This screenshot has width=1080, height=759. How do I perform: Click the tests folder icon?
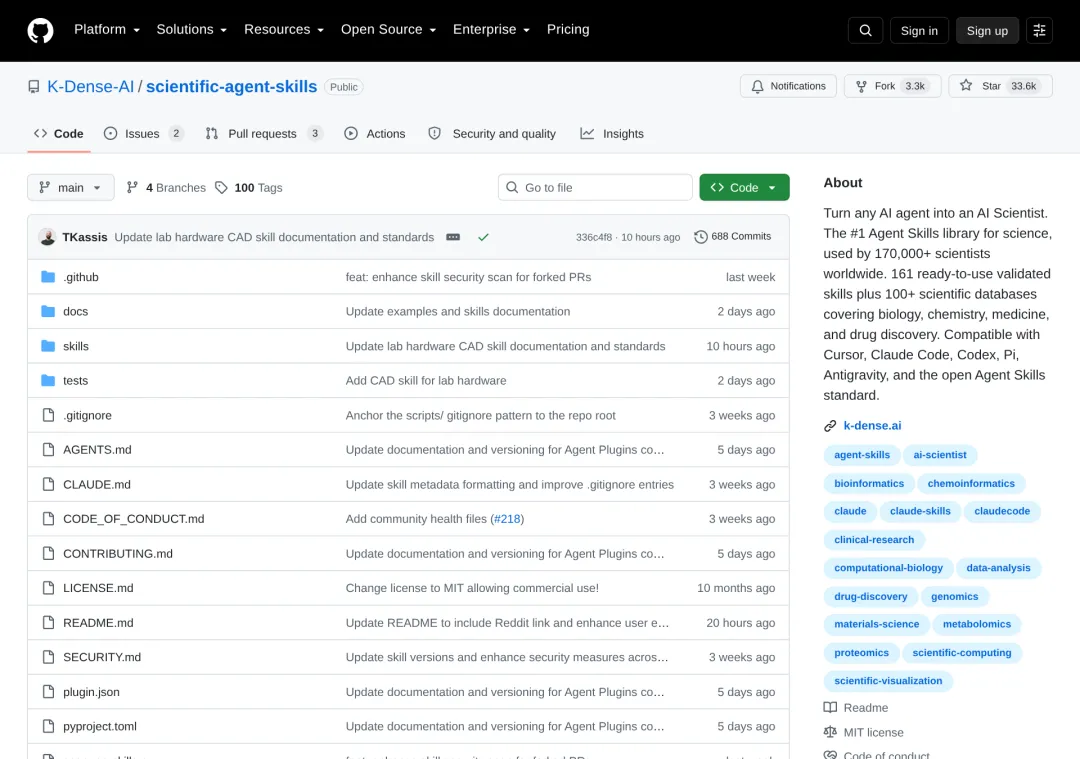click(x=48, y=380)
